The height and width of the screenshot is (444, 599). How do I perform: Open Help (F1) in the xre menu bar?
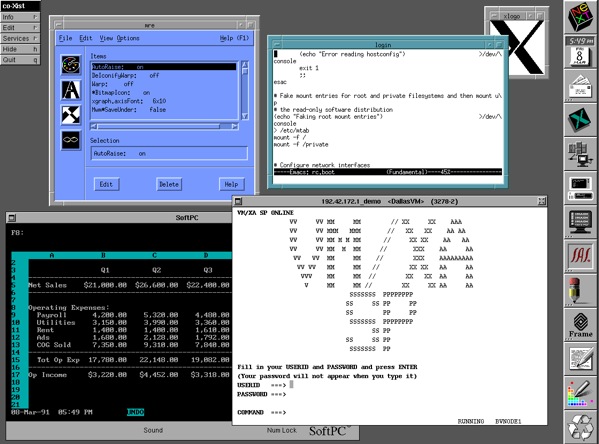(234, 38)
